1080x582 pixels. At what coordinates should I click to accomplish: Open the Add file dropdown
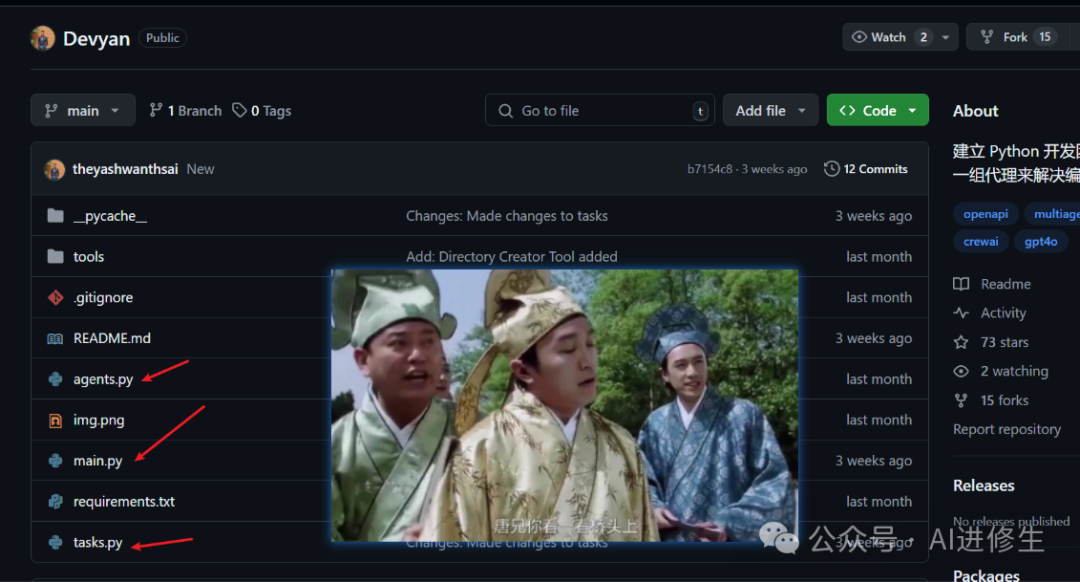click(x=770, y=110)
